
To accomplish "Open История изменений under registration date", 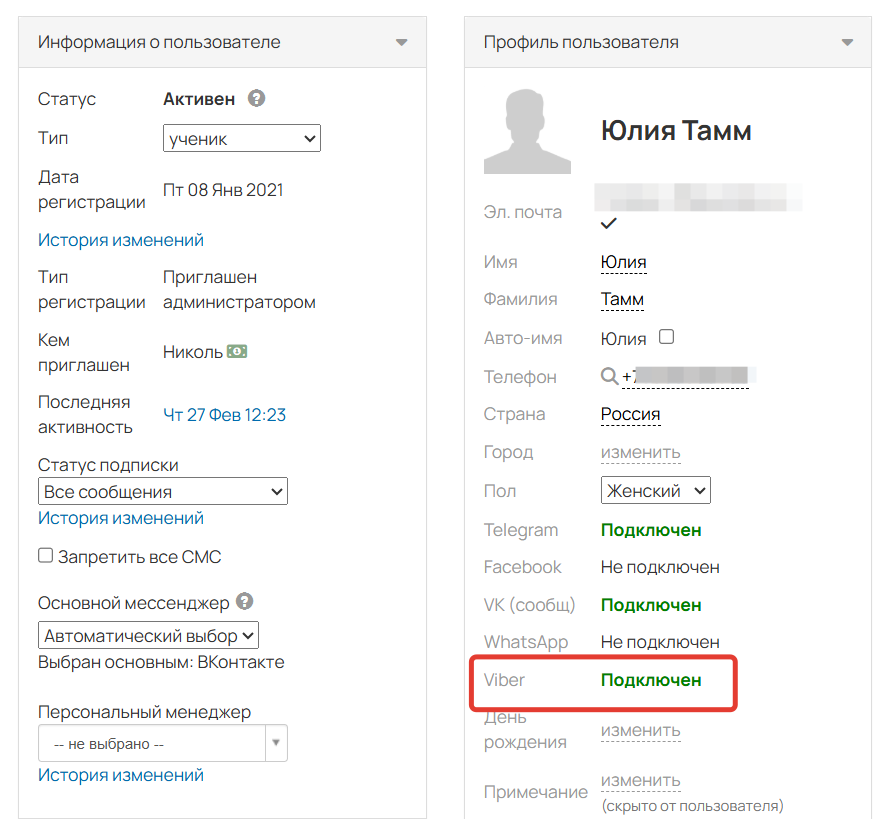I will coord(121,240).
